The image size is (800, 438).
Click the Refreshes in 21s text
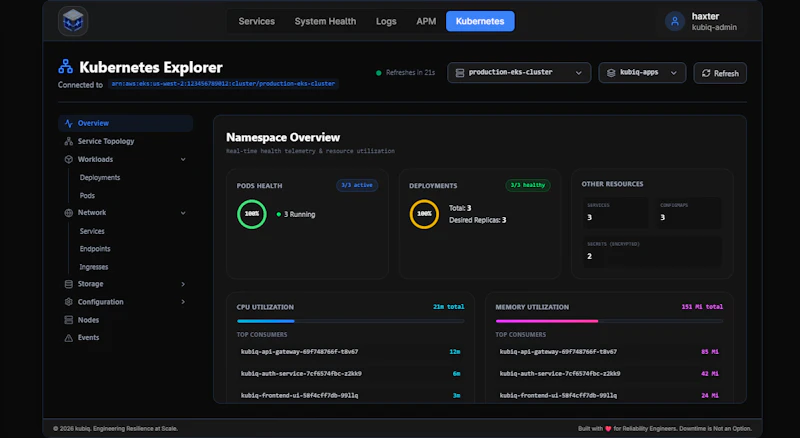pos(410,73)
